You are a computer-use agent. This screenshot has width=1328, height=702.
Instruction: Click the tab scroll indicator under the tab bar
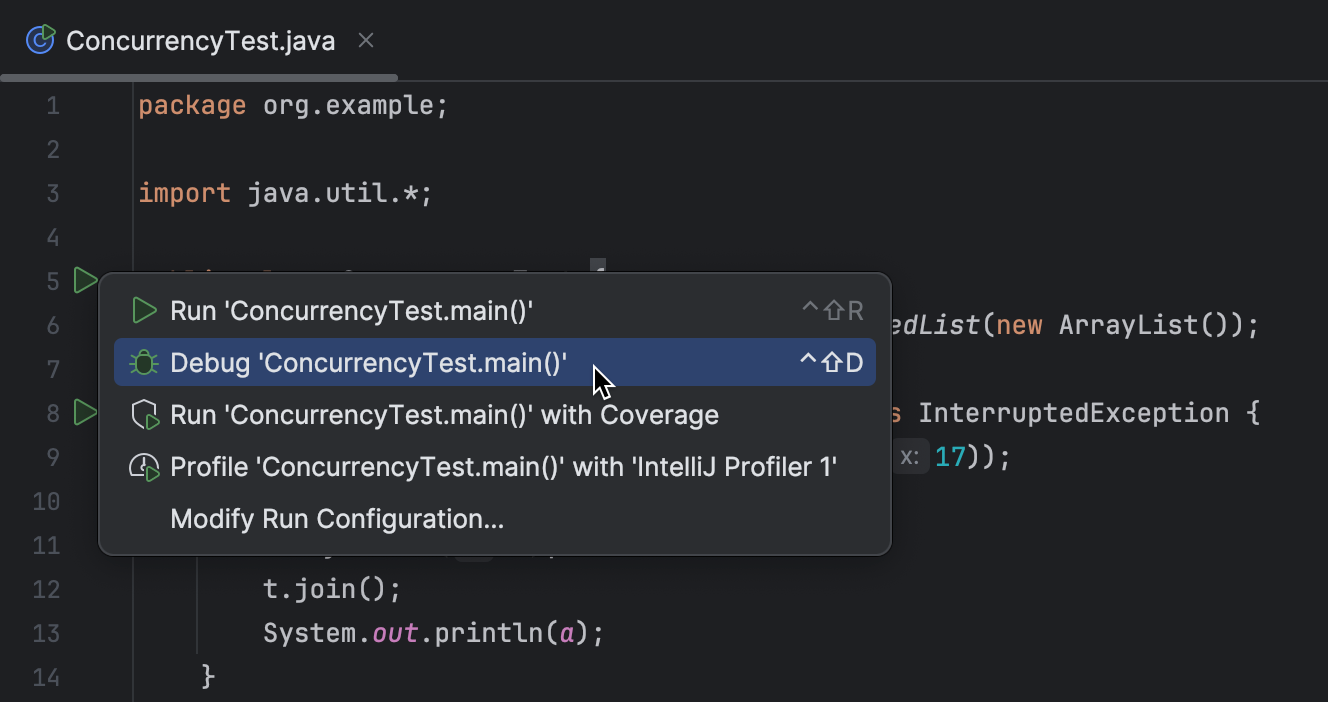(198, 76)
